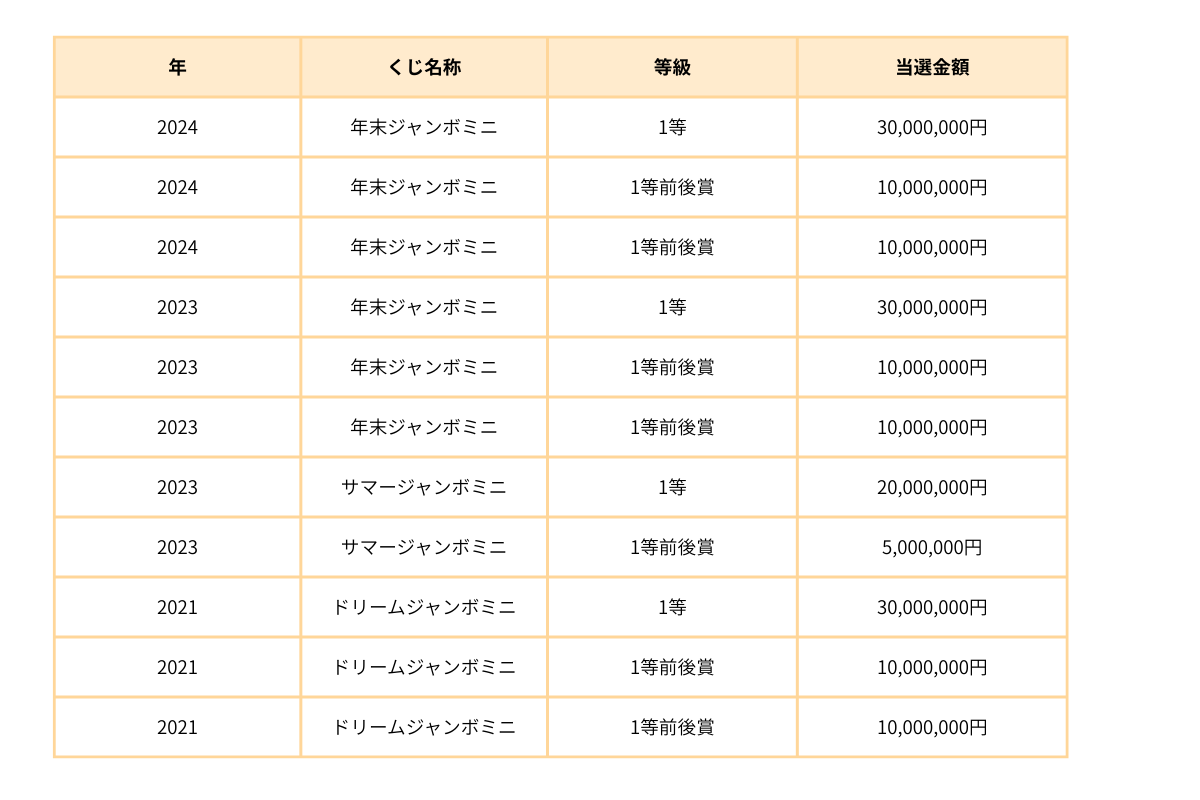Select 30,000,000円 in the 2024 row
The width and height of the screenshot is (1200, 800).
(x=932, y=127)
